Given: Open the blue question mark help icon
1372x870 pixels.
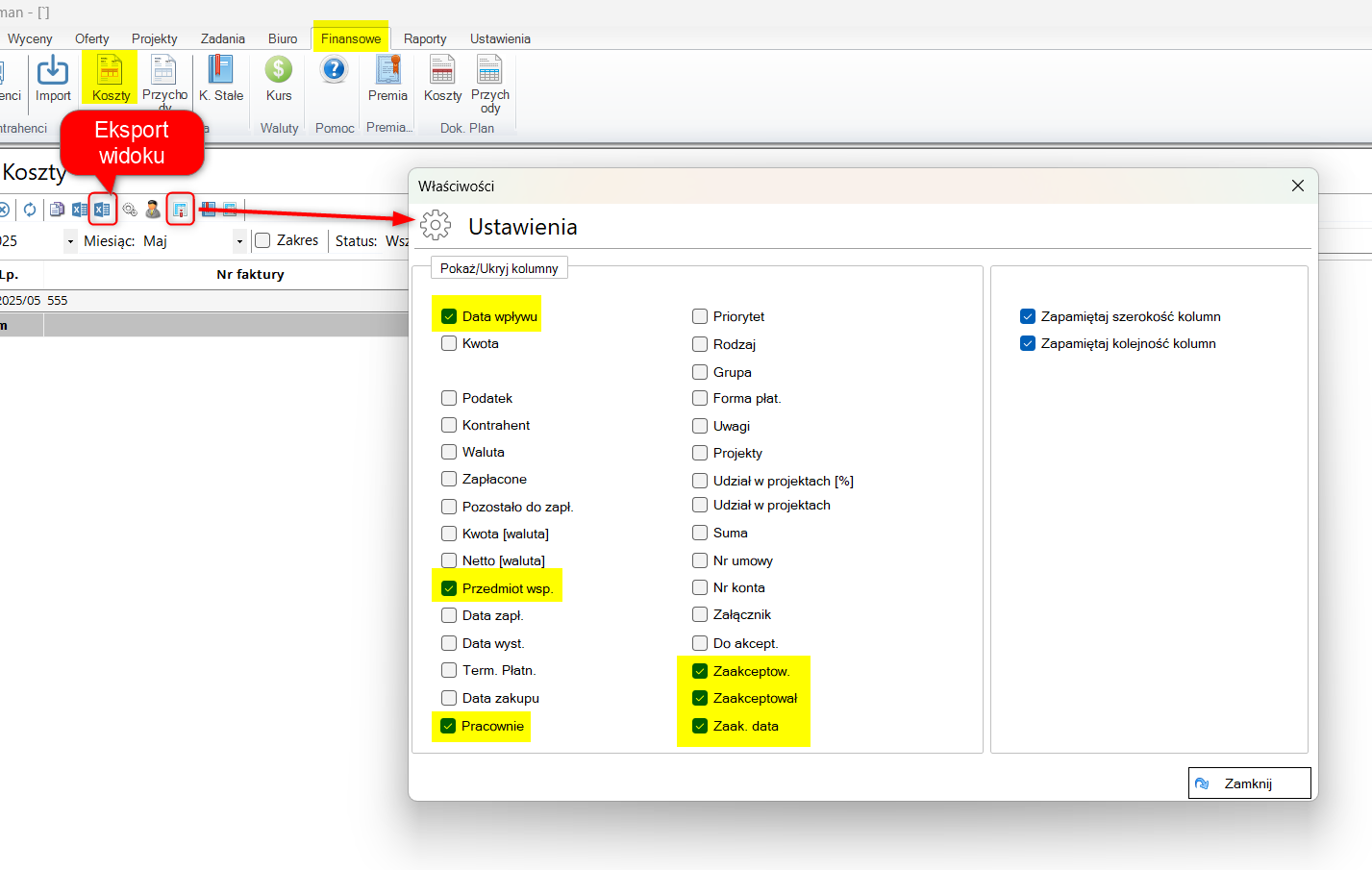Looking at the screenshot, I should [x=334, y=69].
